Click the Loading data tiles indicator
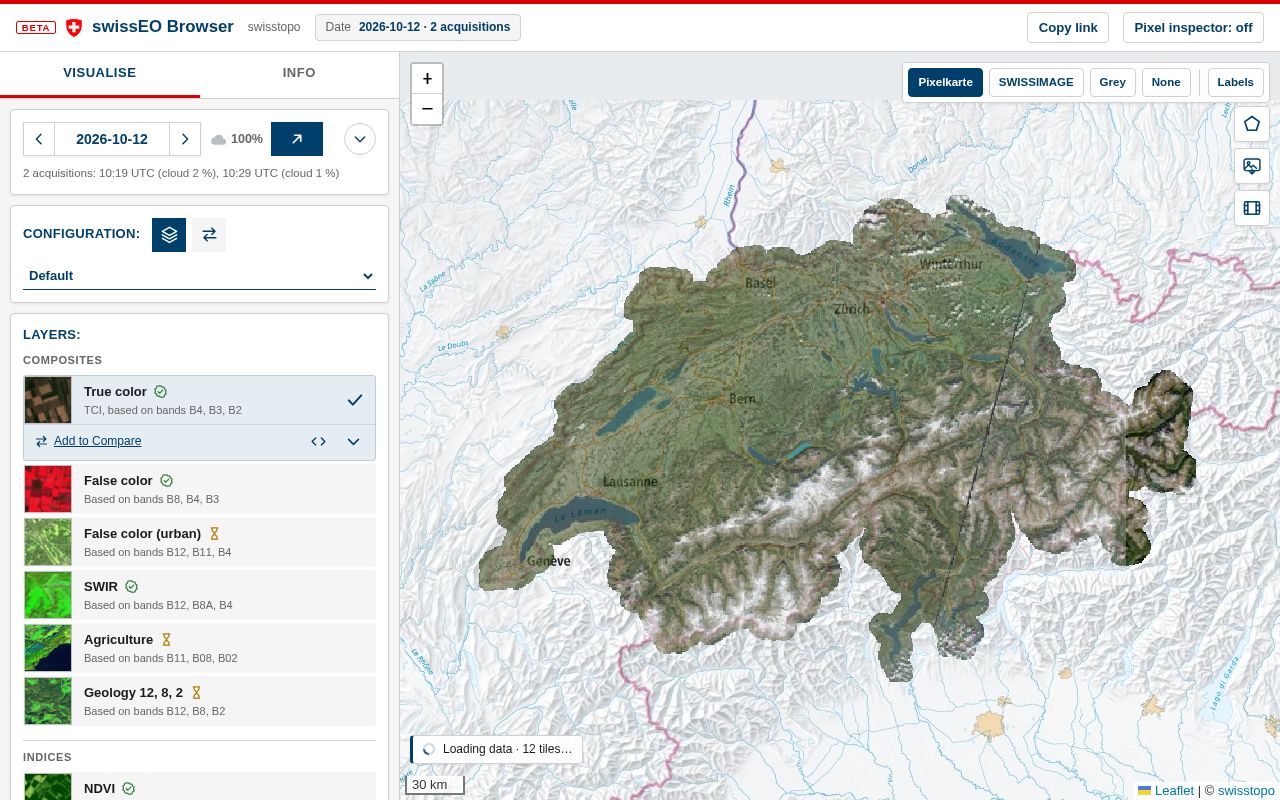 (x=497, y=749)
